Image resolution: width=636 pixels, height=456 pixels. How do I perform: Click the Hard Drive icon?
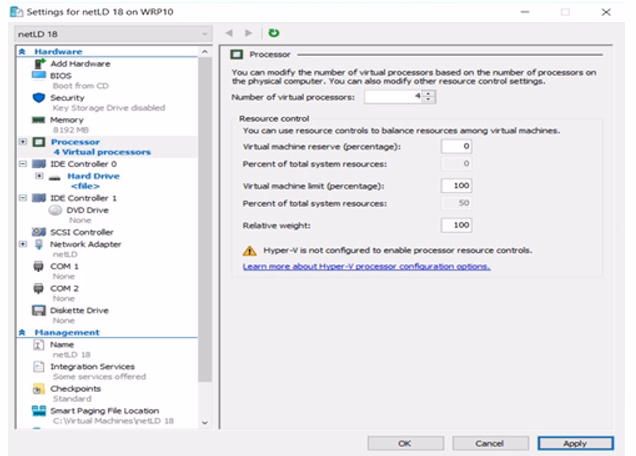point(55,177)
